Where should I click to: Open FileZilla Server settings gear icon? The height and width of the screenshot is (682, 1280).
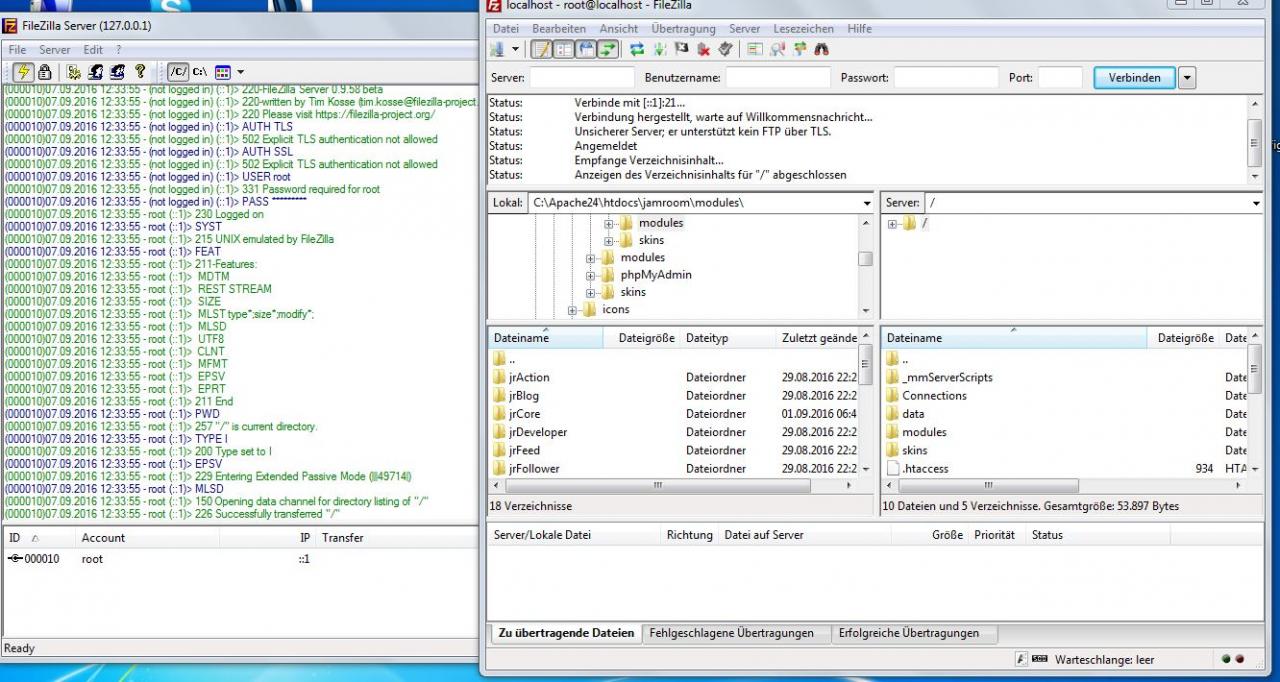coord(73,72)
